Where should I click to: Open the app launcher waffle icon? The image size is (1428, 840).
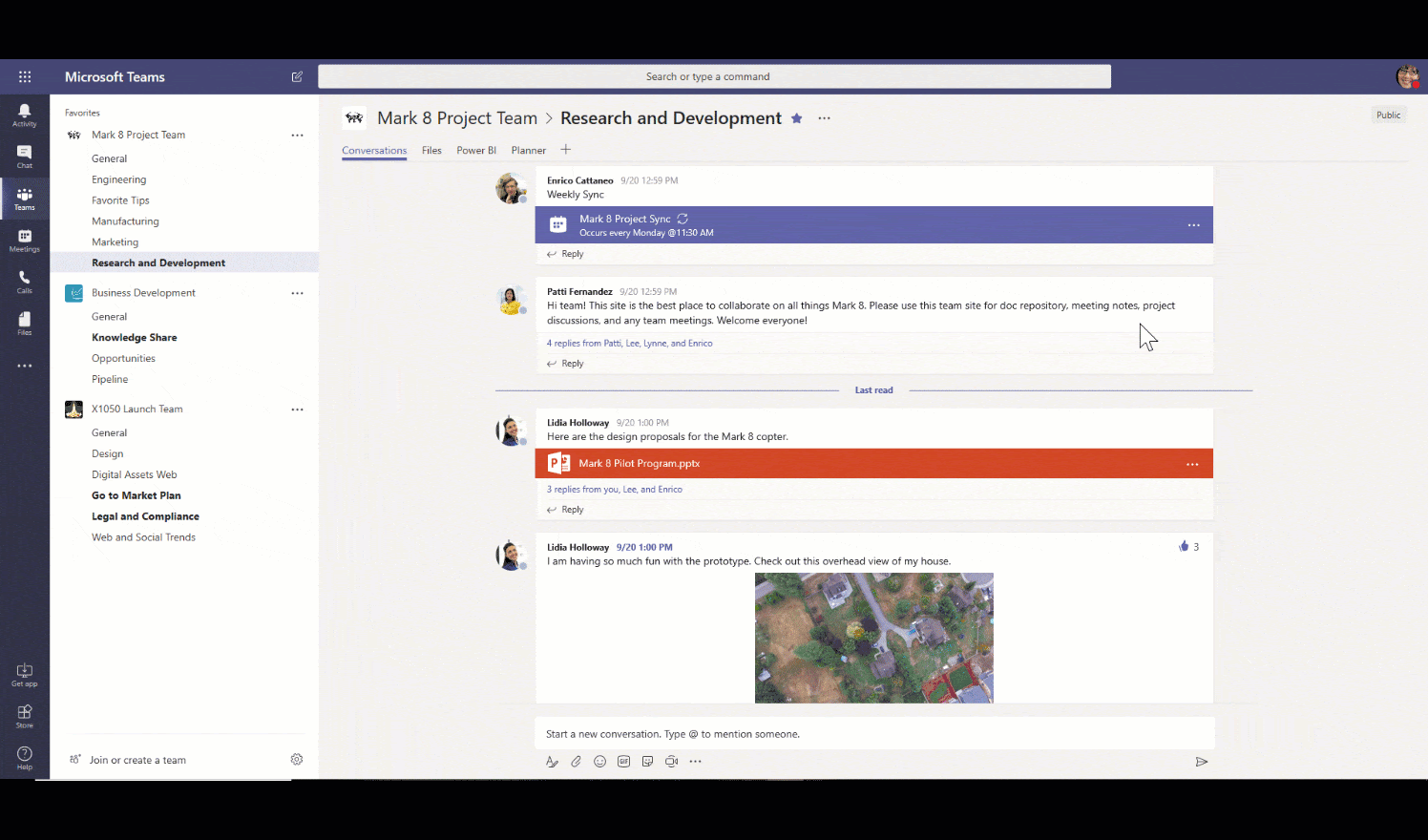(x=25, y=77)
